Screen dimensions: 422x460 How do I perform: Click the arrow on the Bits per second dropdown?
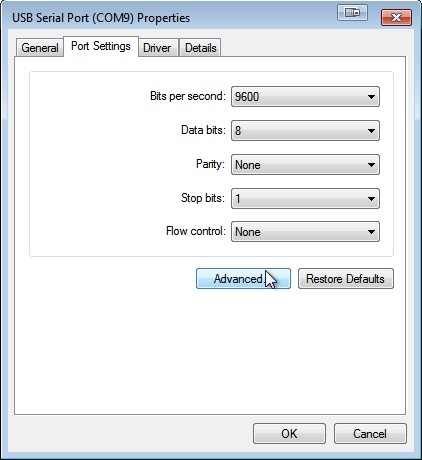pos(371,97)
